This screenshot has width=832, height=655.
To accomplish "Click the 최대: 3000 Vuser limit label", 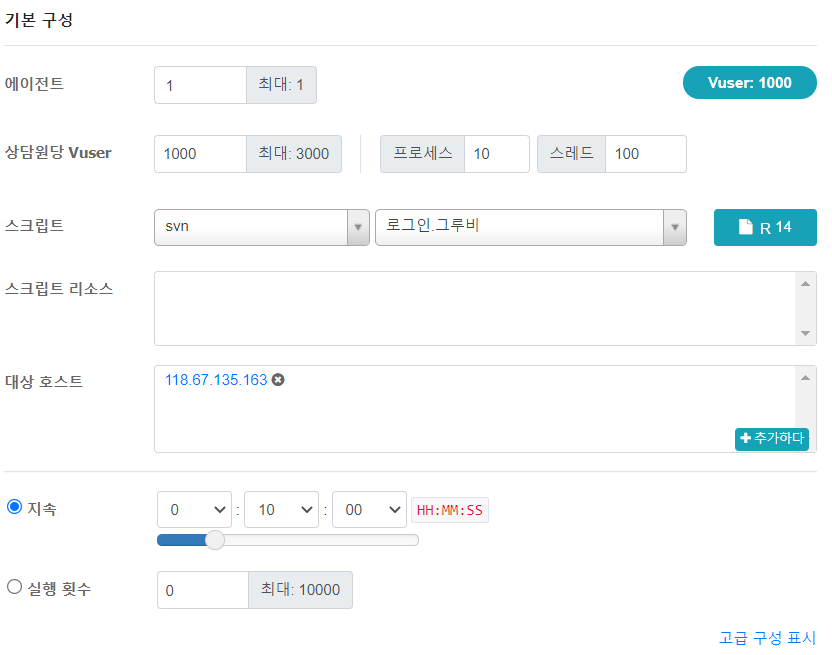I will click(294, 154).
